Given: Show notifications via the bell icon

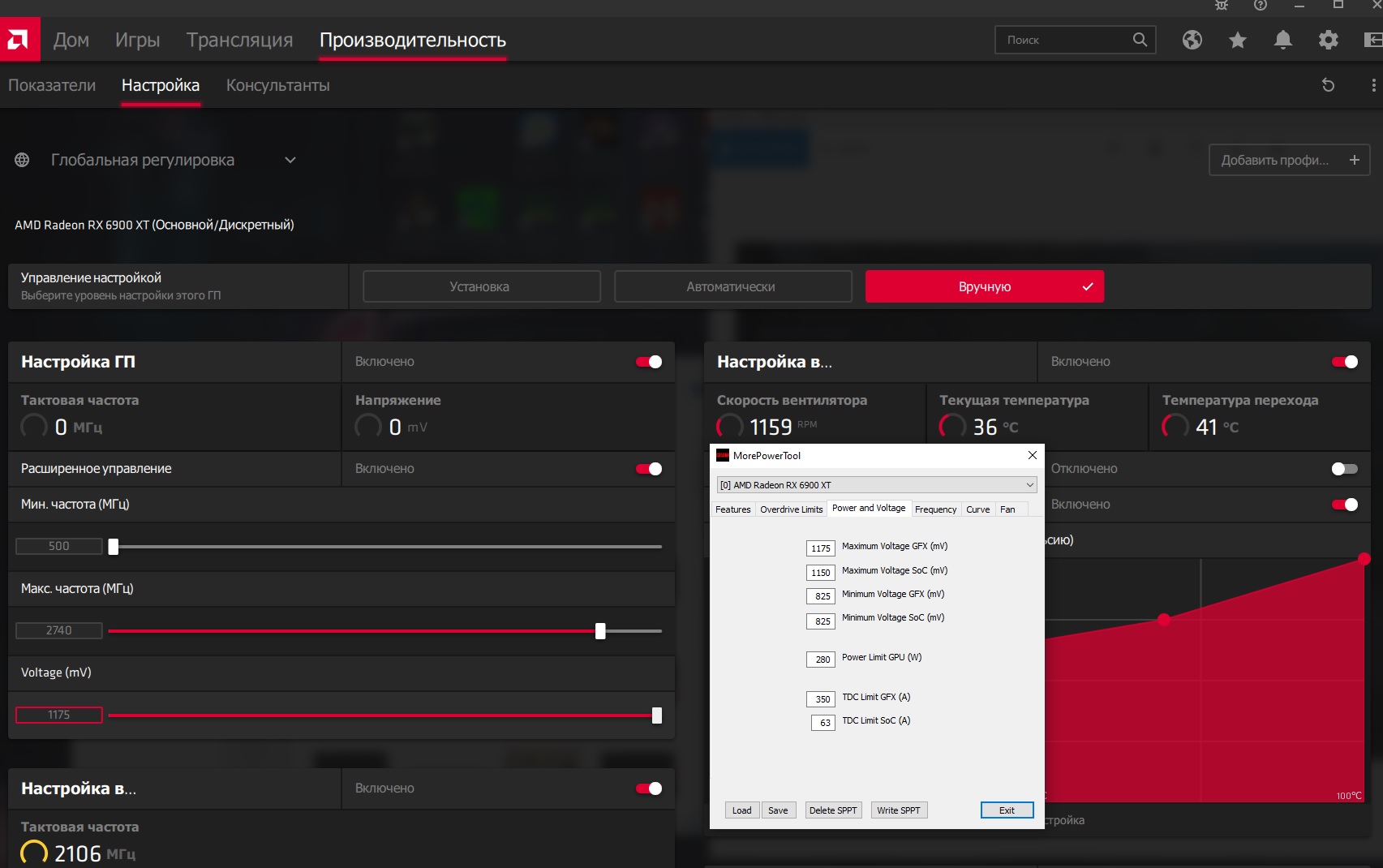Looking at the screenshot, I should [1282, 40].
